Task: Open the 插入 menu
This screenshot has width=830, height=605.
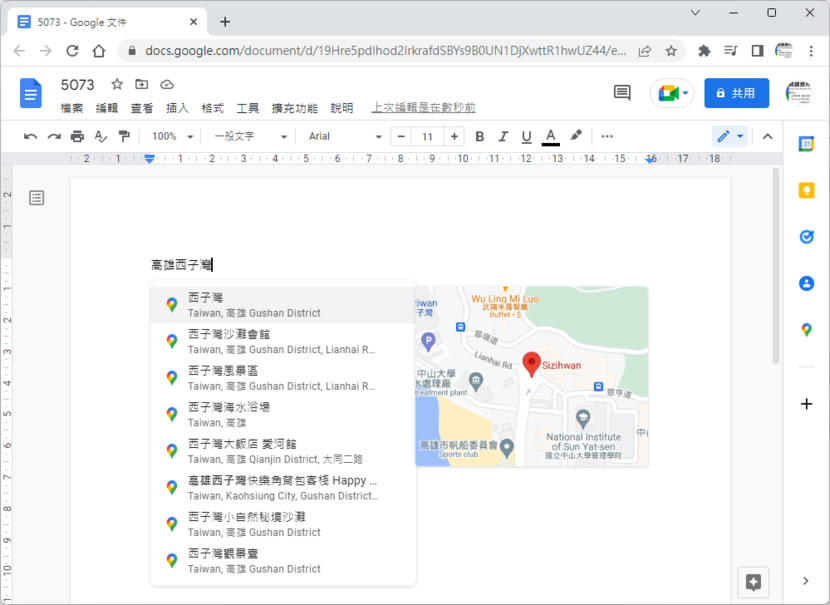Action: (x=177, y=108)
